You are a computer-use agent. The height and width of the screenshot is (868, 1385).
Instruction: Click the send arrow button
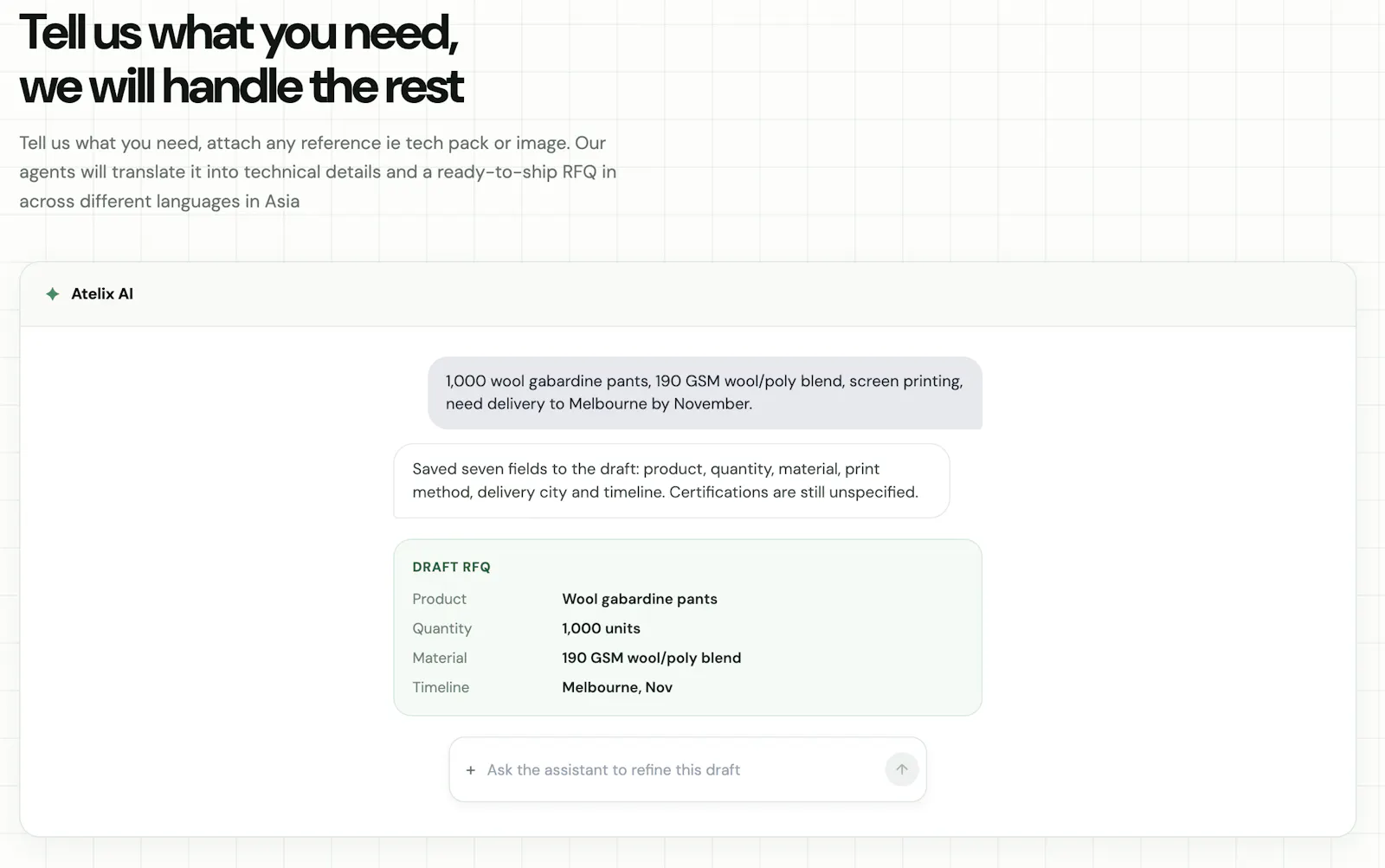[901, 769]
